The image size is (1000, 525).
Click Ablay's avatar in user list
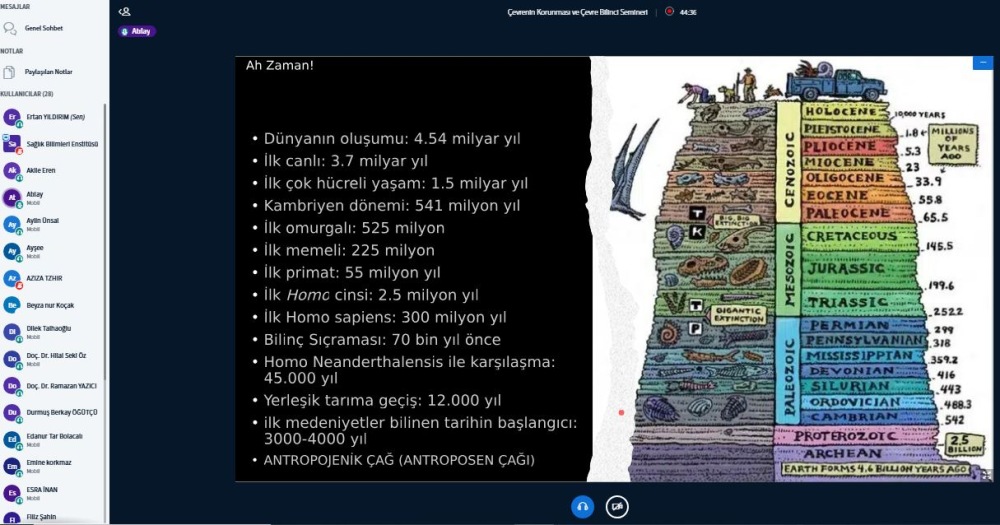(11, 198)
